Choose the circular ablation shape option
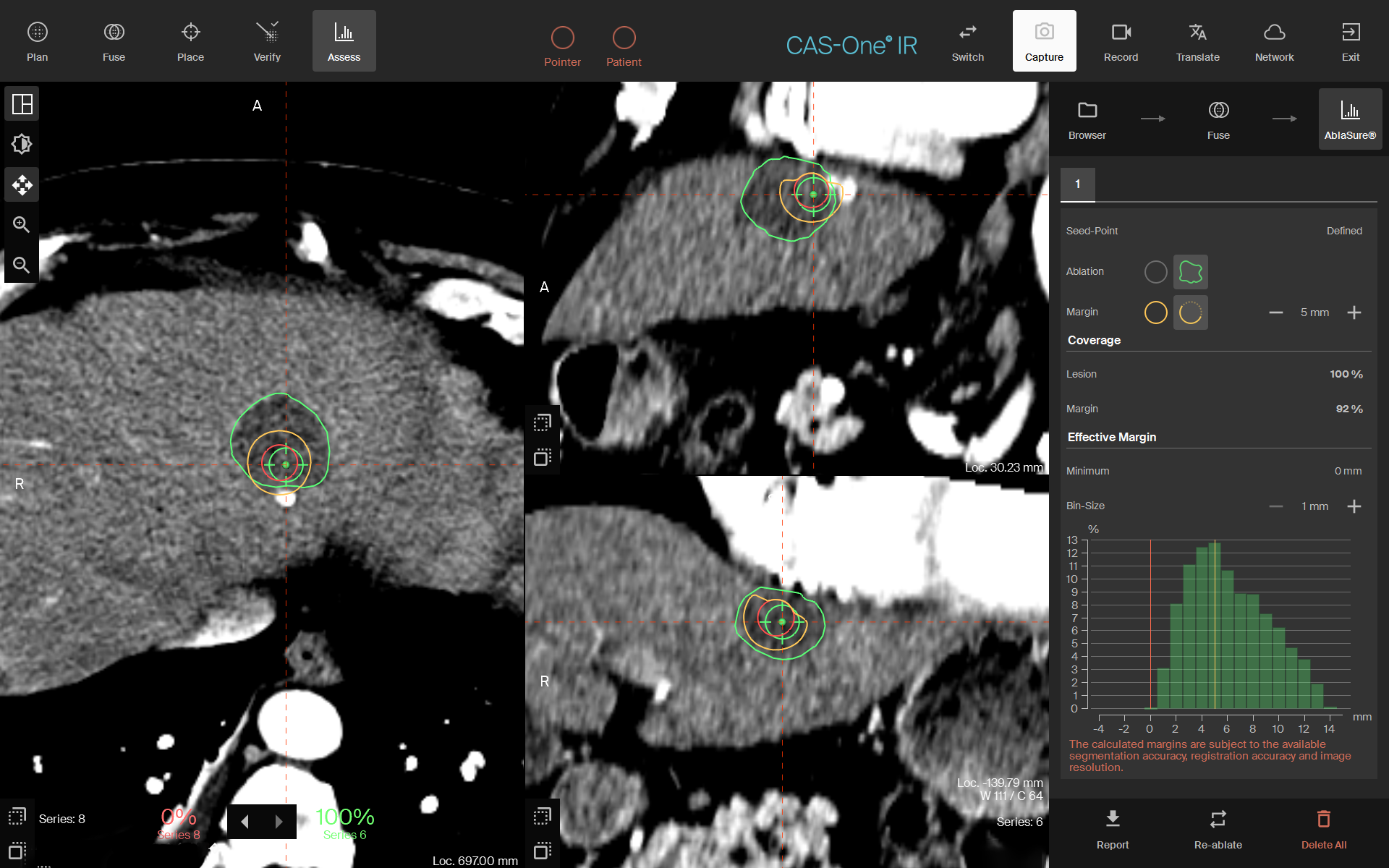Viewport: 1389px width, 868px height. coord(1156,272)
